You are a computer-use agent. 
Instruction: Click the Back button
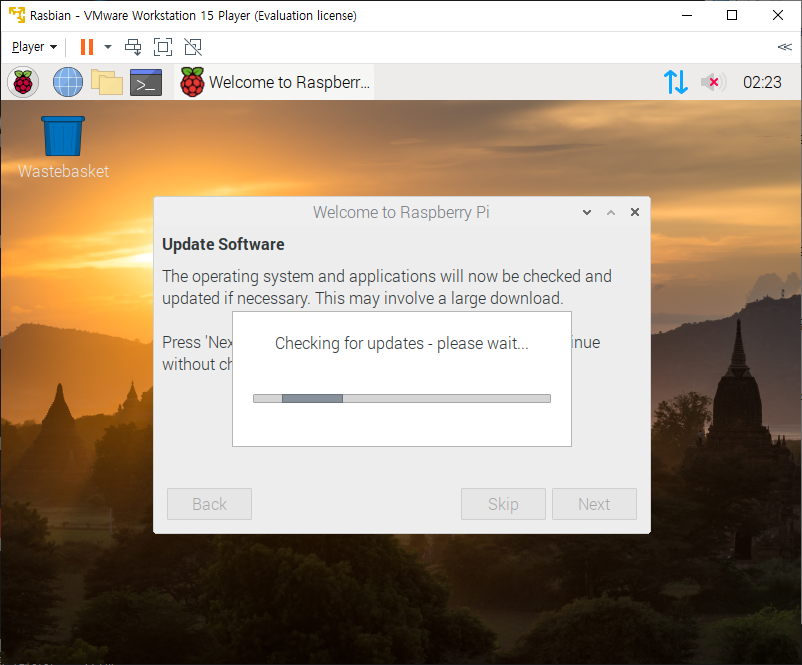[x=209, y=504]
